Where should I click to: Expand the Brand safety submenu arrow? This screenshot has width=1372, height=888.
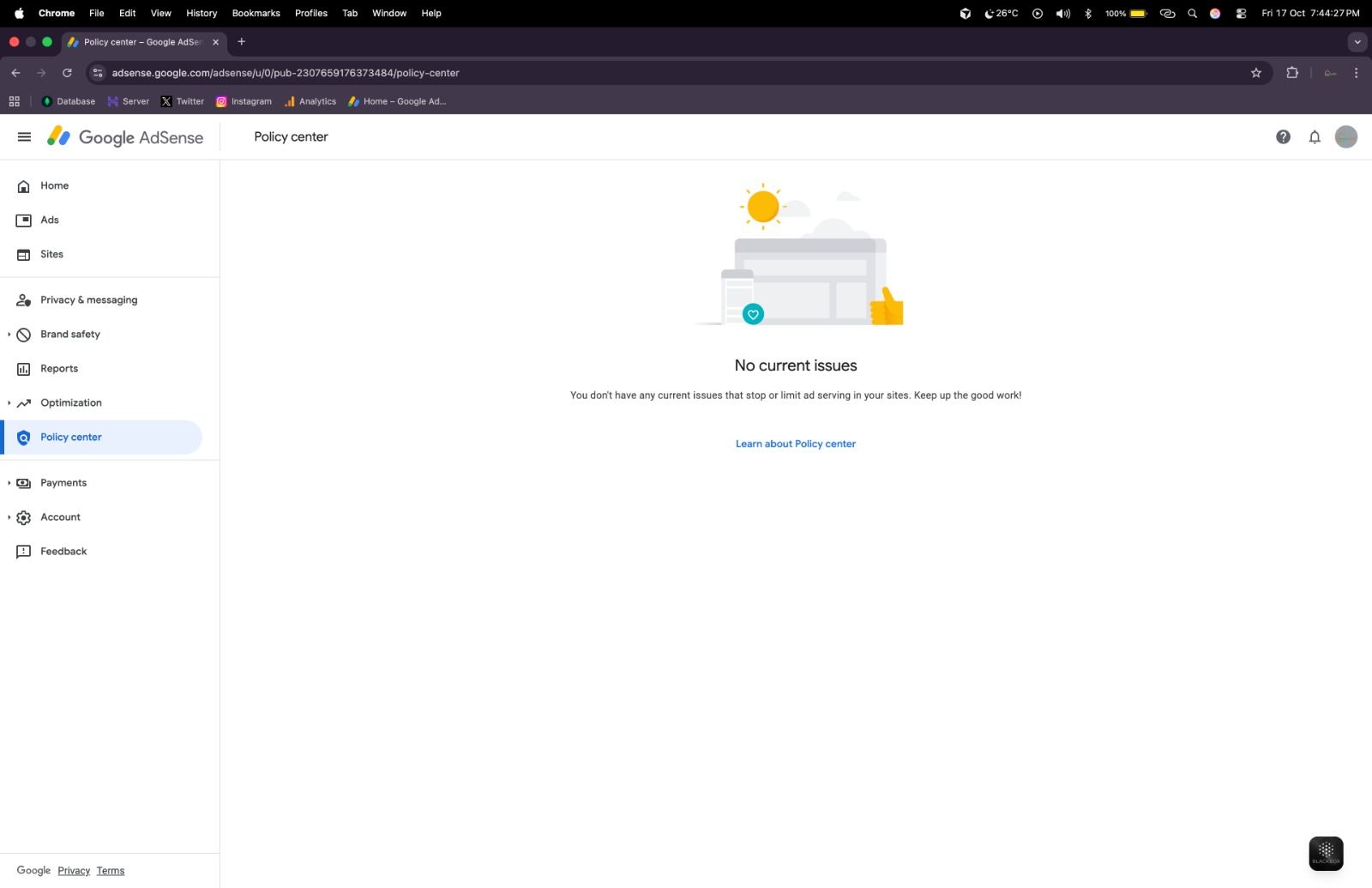[x=9, y=335]
